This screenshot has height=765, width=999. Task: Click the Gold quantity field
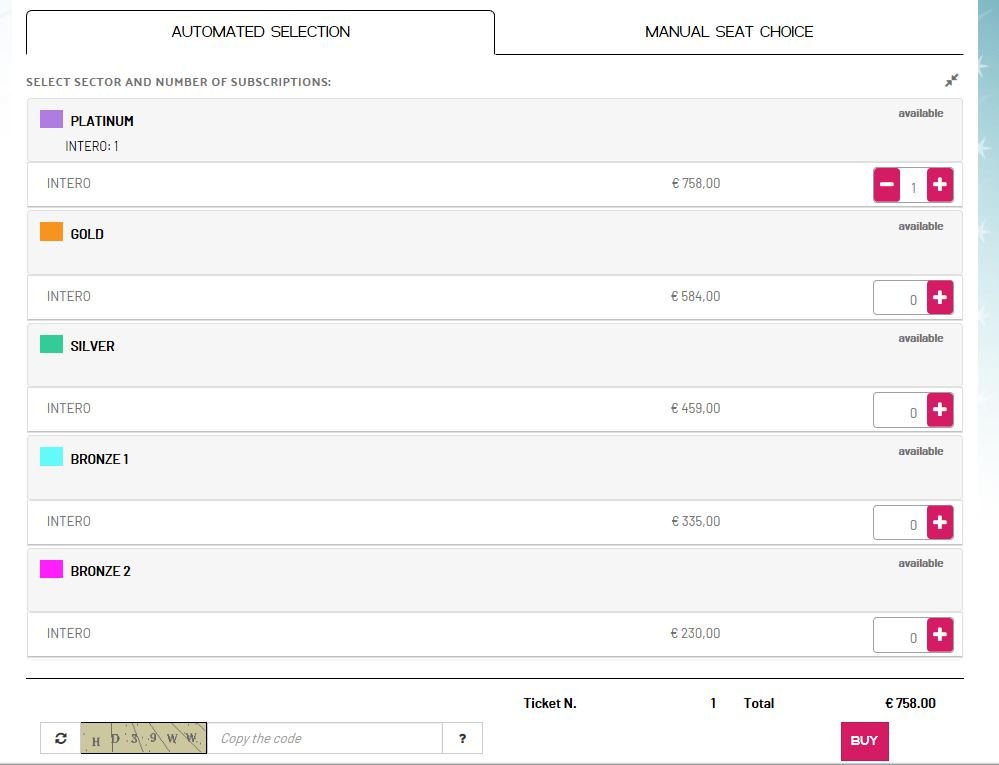click(x=901, y=298)
